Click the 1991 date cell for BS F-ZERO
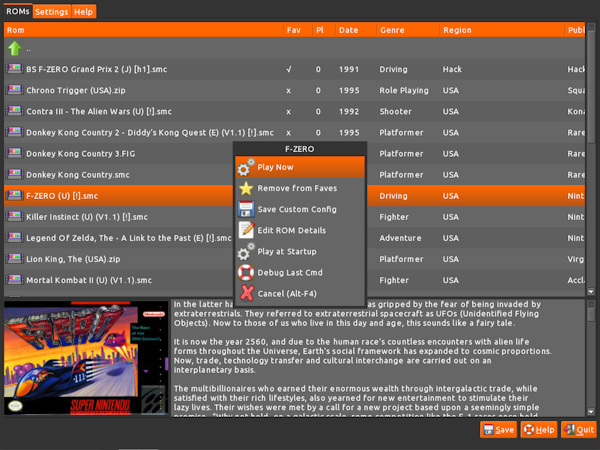Viewport: 600px width, 450px height. (x=349, y=69)
